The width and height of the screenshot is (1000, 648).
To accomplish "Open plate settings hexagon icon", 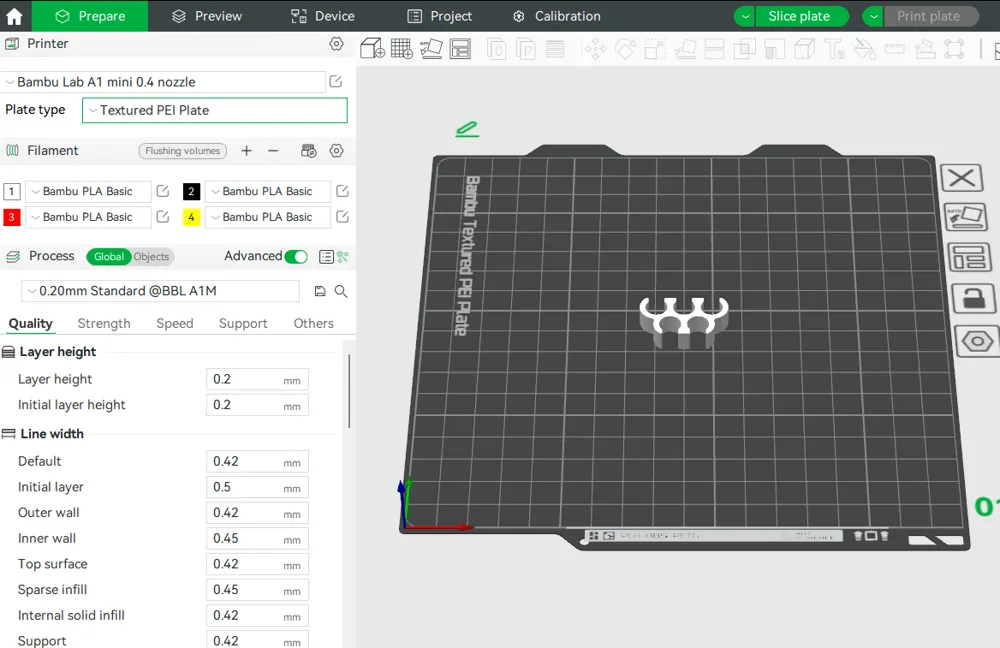I will [976, 341].
